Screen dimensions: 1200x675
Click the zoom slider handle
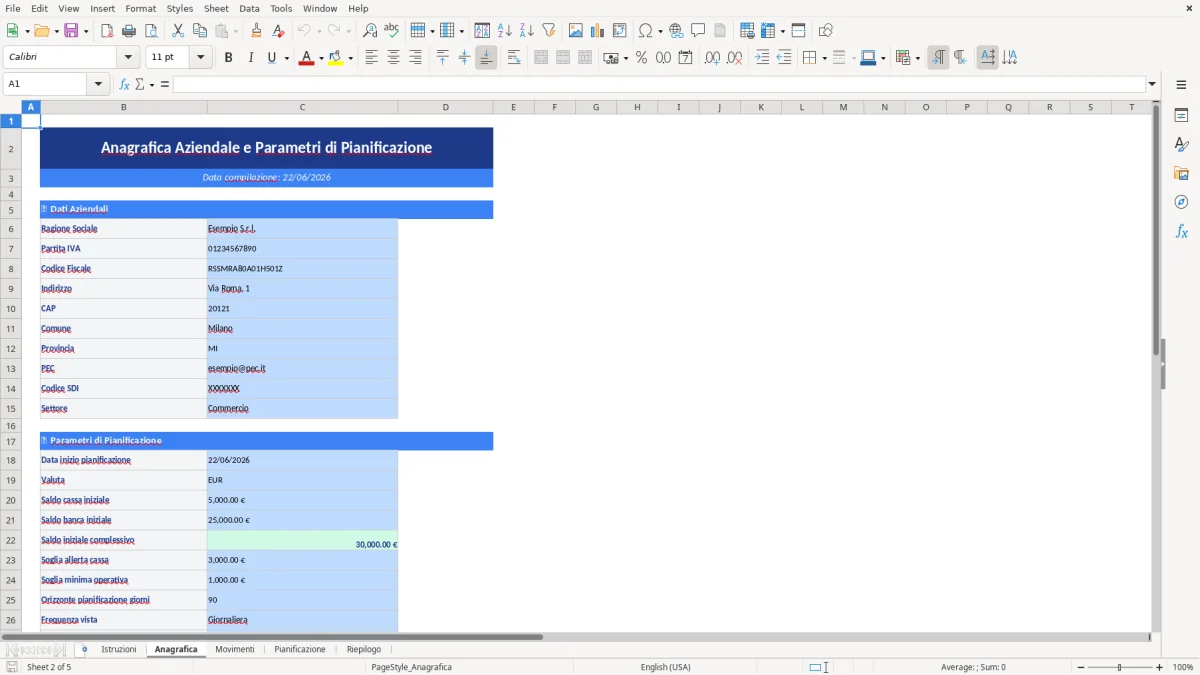click(x=1119, y=667)
